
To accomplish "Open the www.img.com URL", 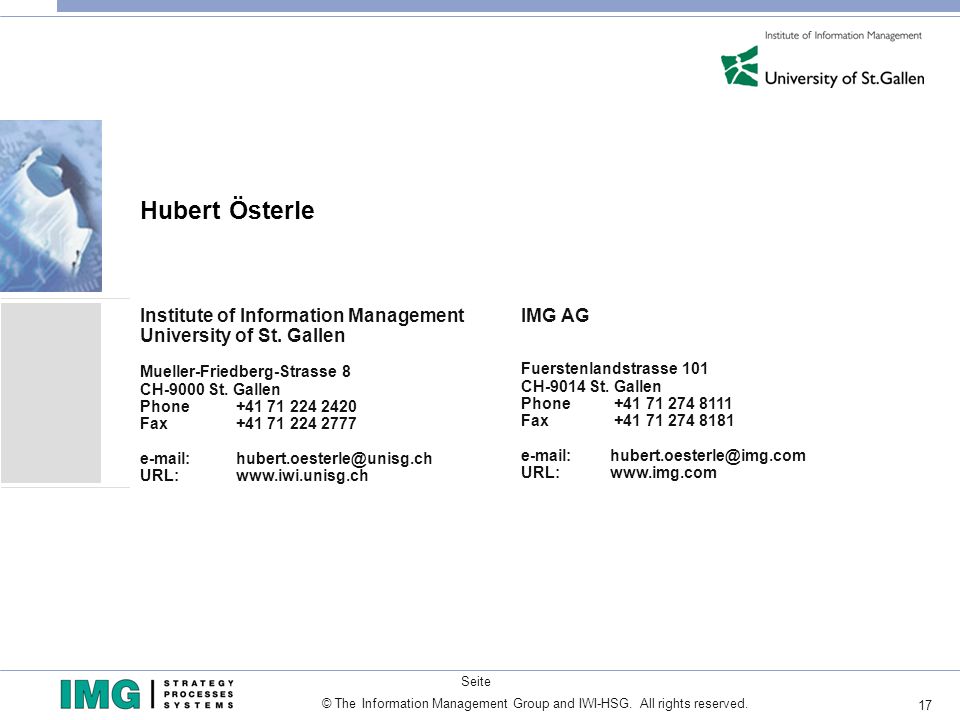I will point(664,473).
